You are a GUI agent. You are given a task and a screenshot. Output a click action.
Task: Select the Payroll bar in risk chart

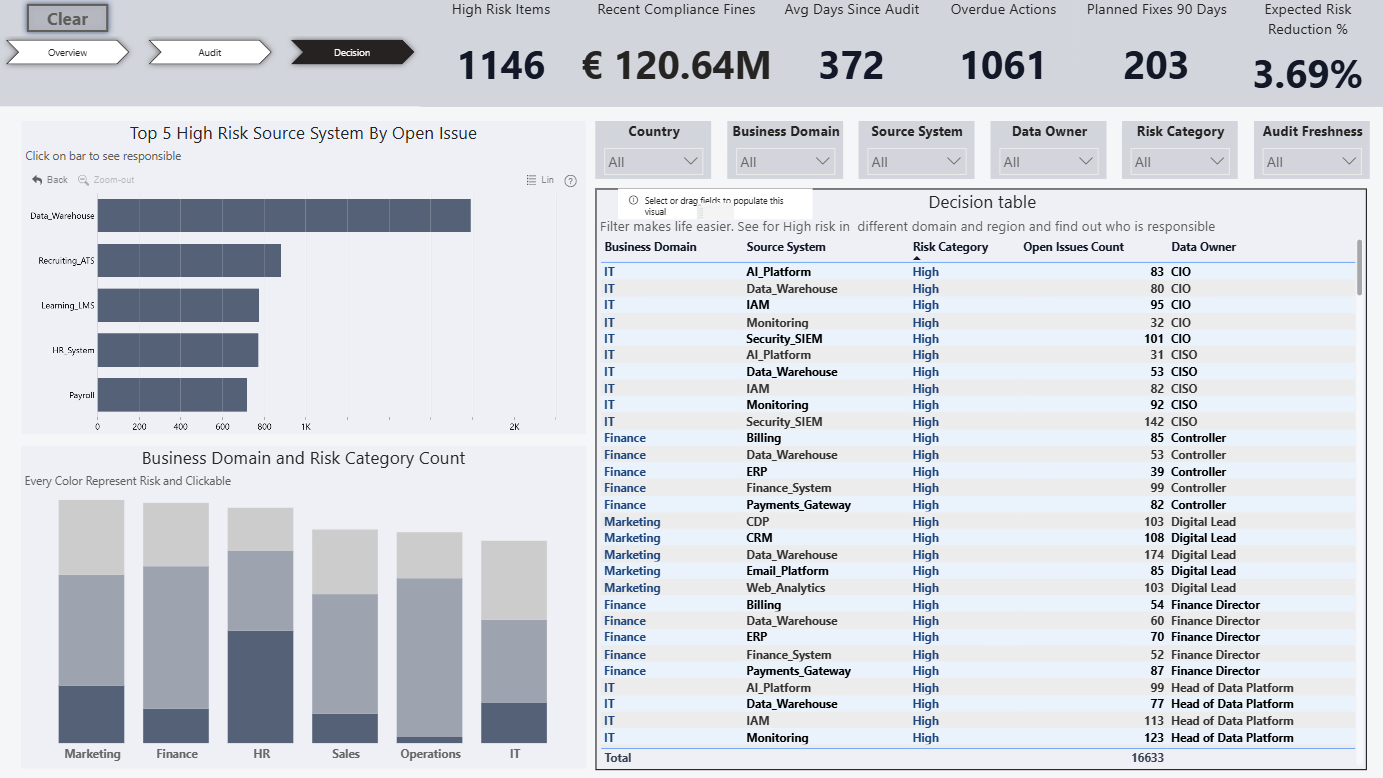[x=172, y=394]
